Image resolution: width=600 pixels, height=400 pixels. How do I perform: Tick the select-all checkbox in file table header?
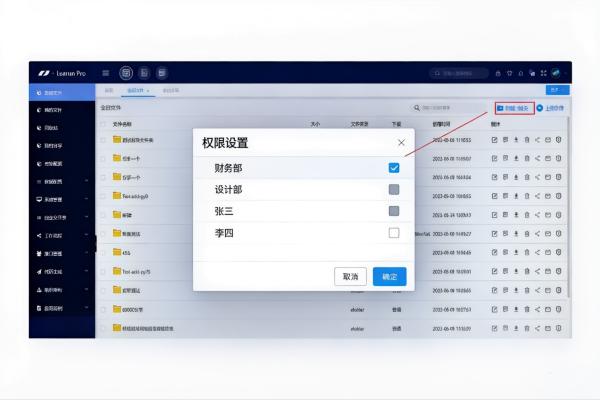pyautogui.click(x=103, y=124)
